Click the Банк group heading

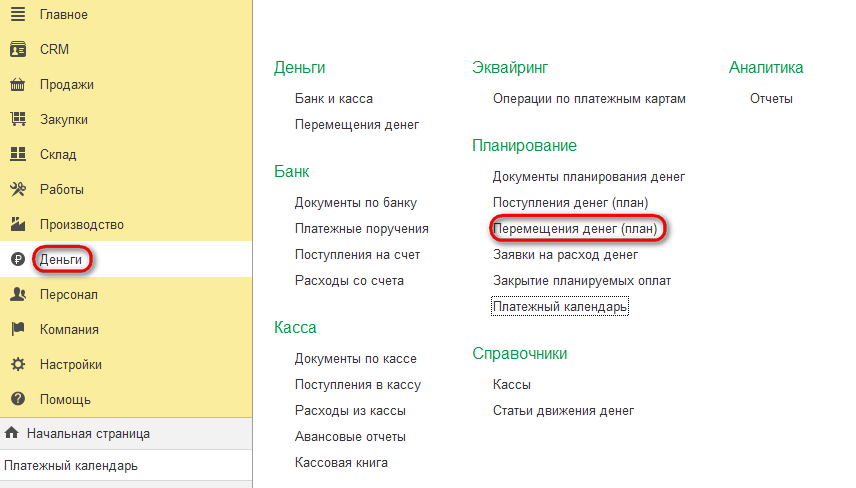pyautogui.click(x=292, y=171)
